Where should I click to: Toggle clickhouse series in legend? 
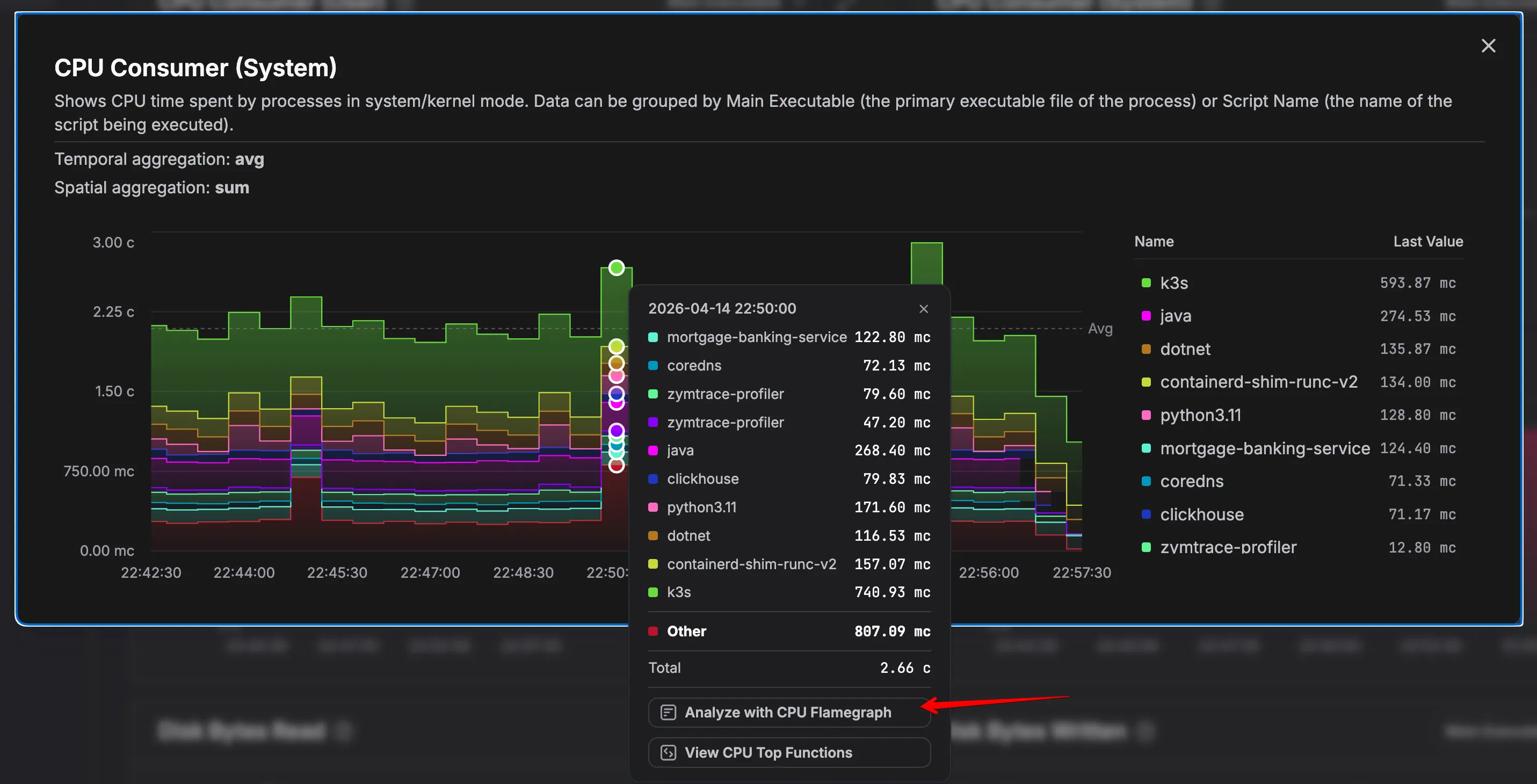1299,514
